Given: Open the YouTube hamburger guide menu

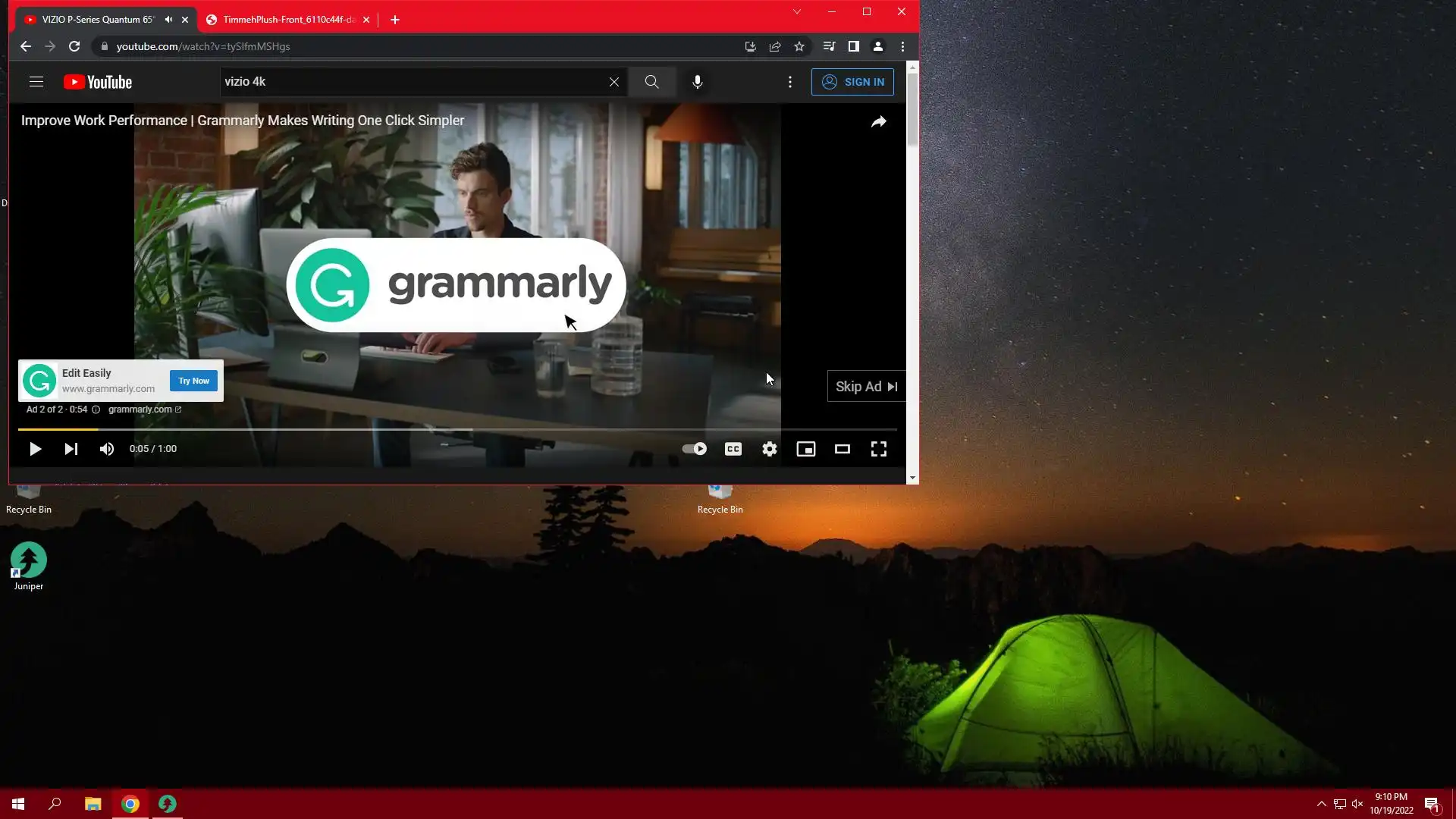Looking at the screenshot, I should tap(36, 82).
